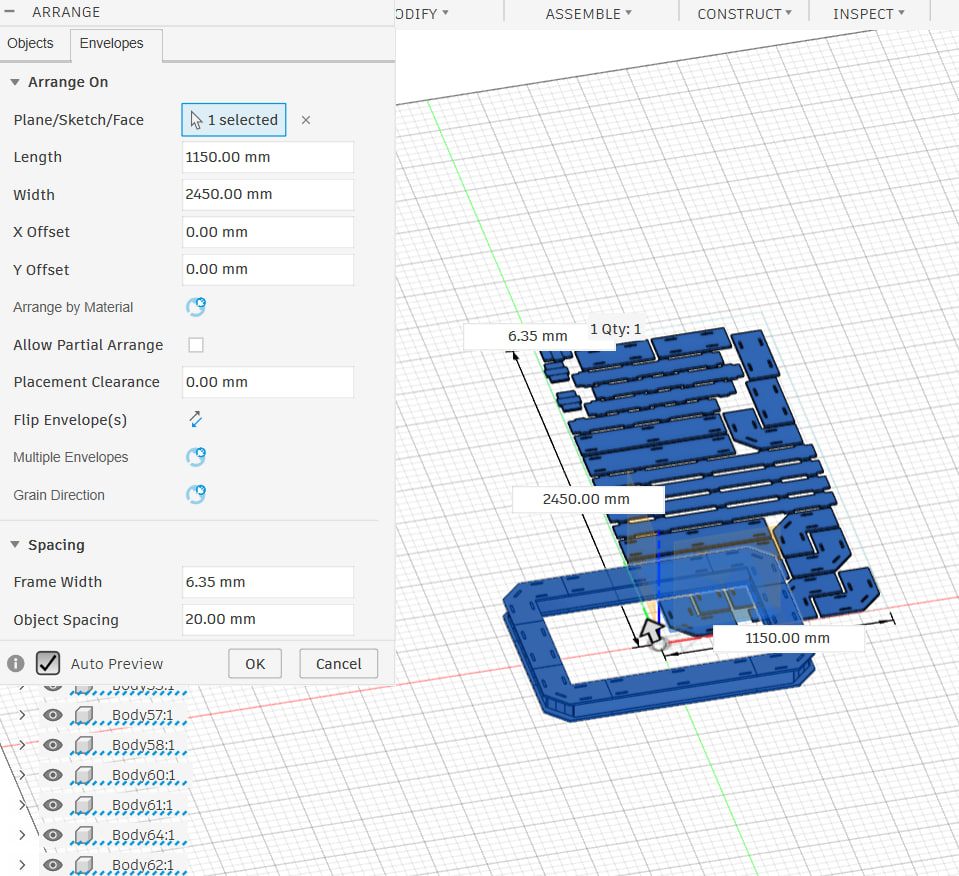Select Body60:1 label in the browser
Image resolution: width=959 pixels, height=876 pixels.
tap(143, 774)
